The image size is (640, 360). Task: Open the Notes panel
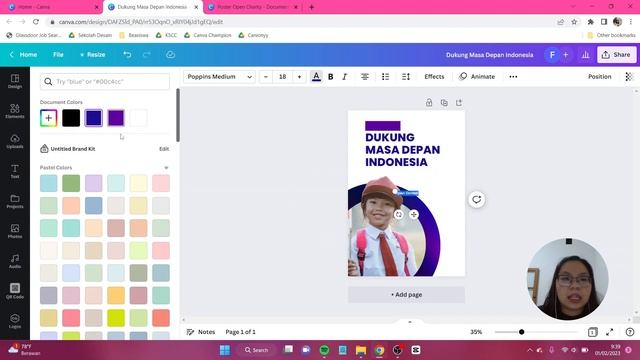(201, 332)
